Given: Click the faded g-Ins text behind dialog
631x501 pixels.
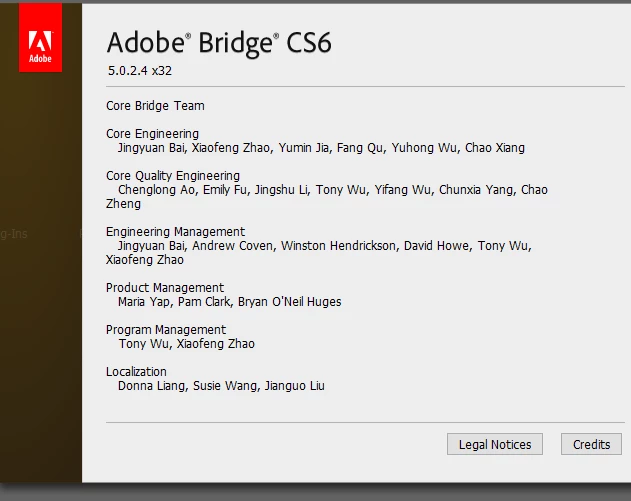Looking at the screenshot, I should coord(14,234).
